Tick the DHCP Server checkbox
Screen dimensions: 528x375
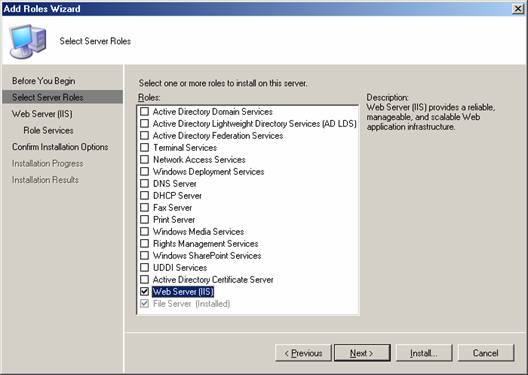coord(144,196)
